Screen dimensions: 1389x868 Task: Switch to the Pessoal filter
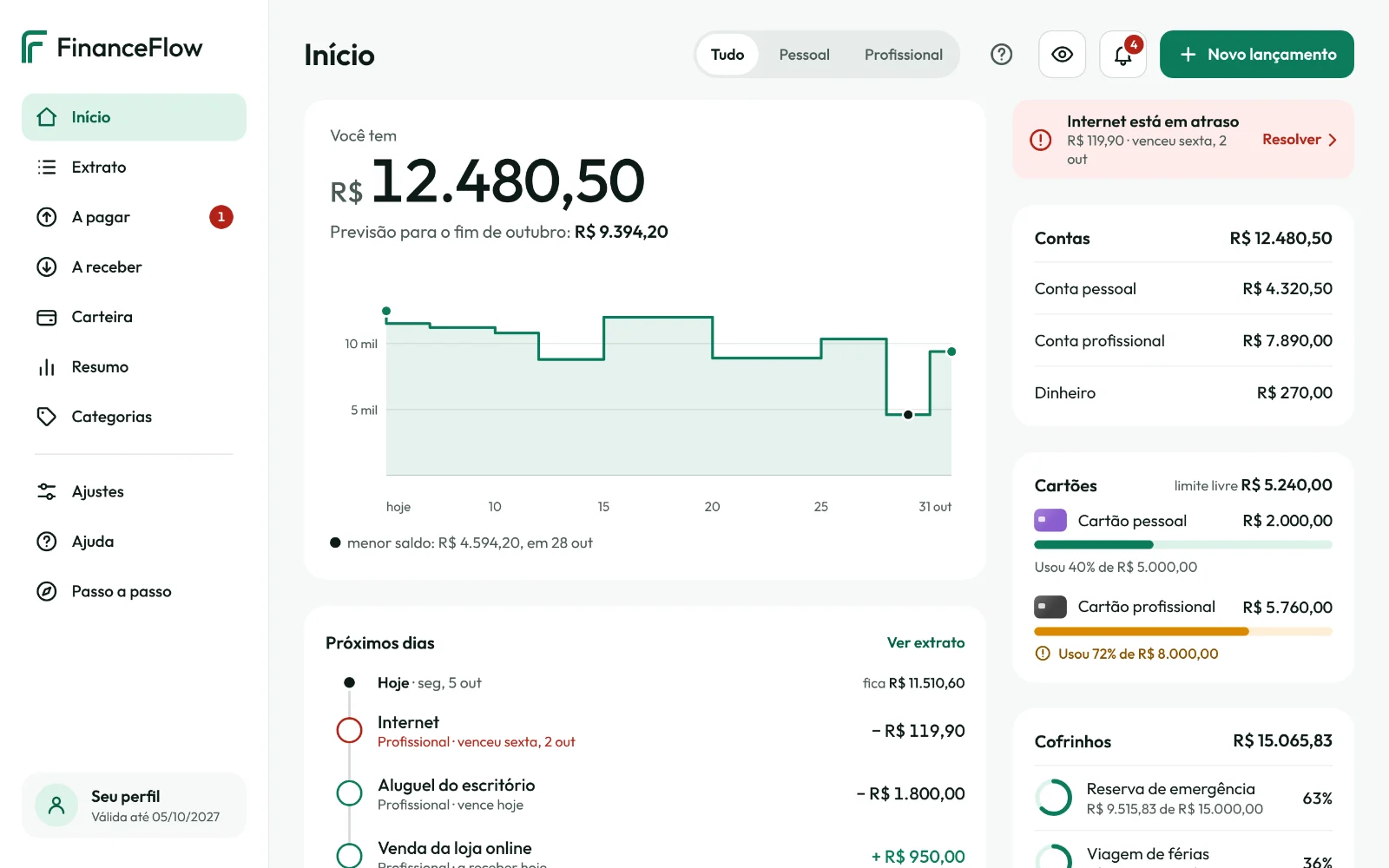coord(804,55)
